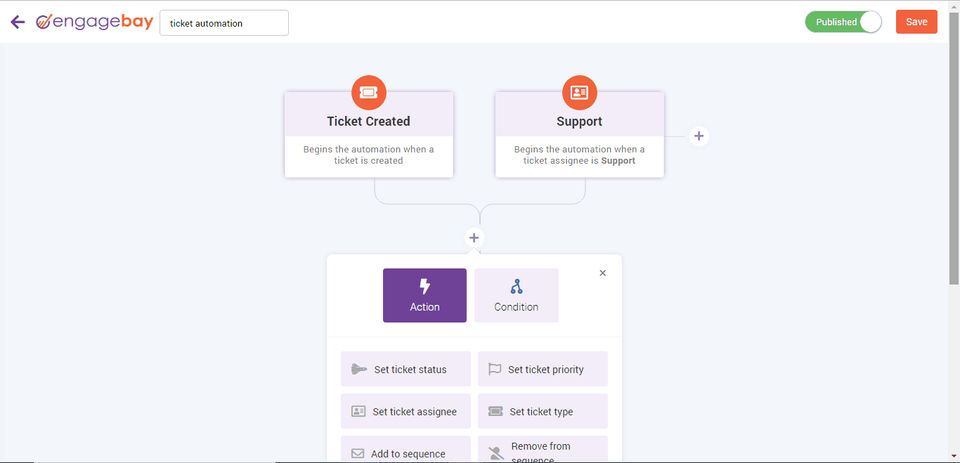Click the Support trigger assignee icon
The width and height of the screenshot is (960, 463).
(579, 92)
